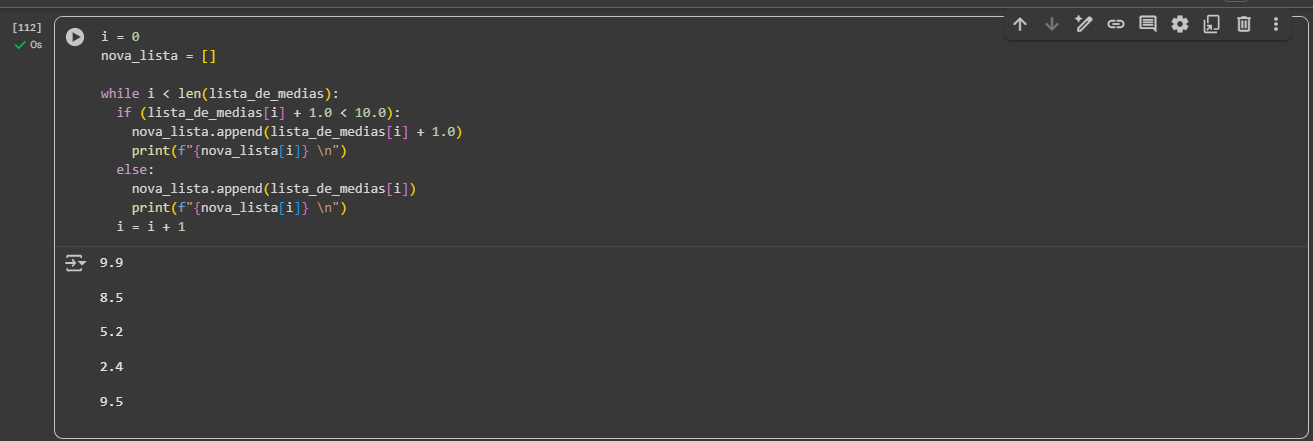Viewport: 1313px width, 441px height.
Task: Copy link to this cell
Action: point(1116,24)
